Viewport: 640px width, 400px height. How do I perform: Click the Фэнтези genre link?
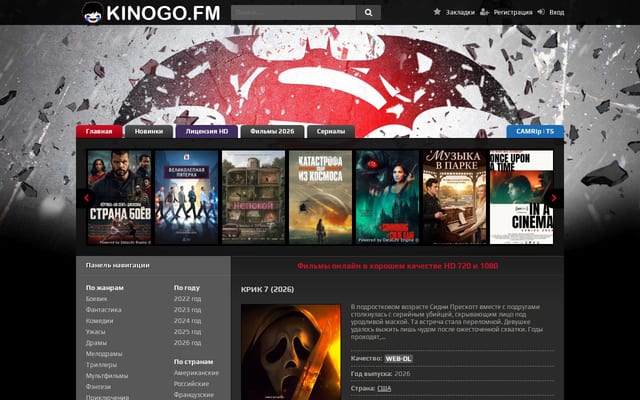pos(98,387)
